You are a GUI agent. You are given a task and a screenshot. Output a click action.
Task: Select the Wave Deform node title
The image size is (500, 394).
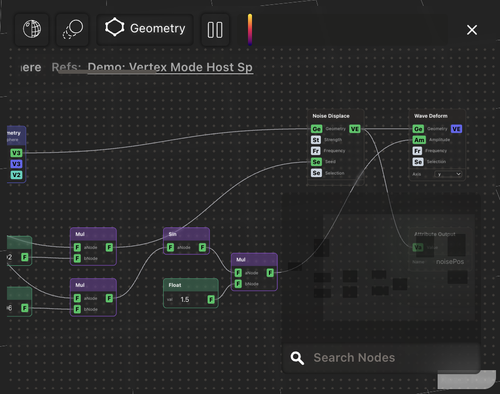(431, 116)
